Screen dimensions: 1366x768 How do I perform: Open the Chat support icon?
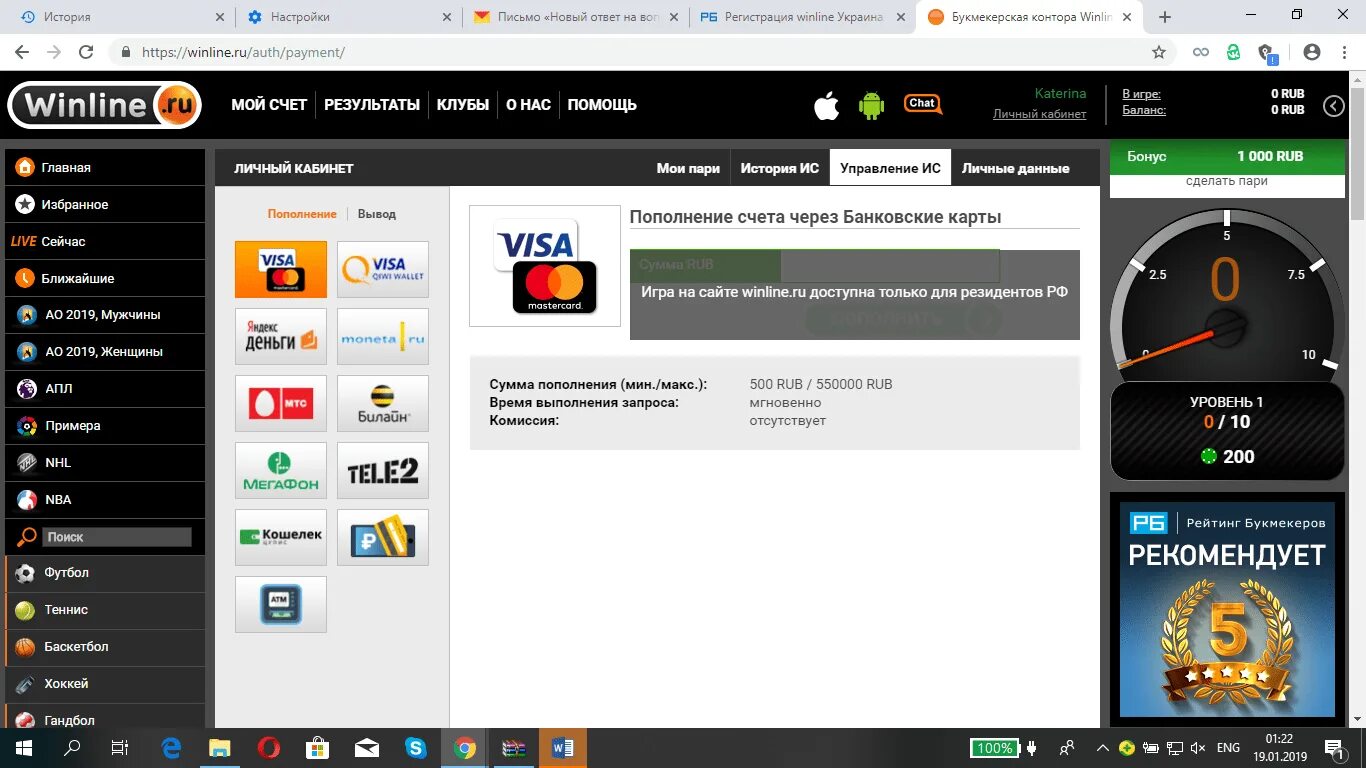click(923, 104)
